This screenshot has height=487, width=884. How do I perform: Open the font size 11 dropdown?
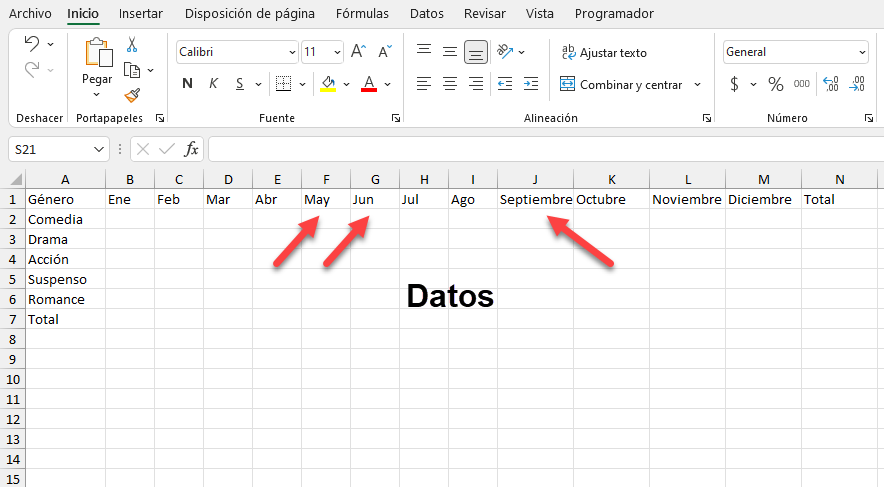point(337,52)
